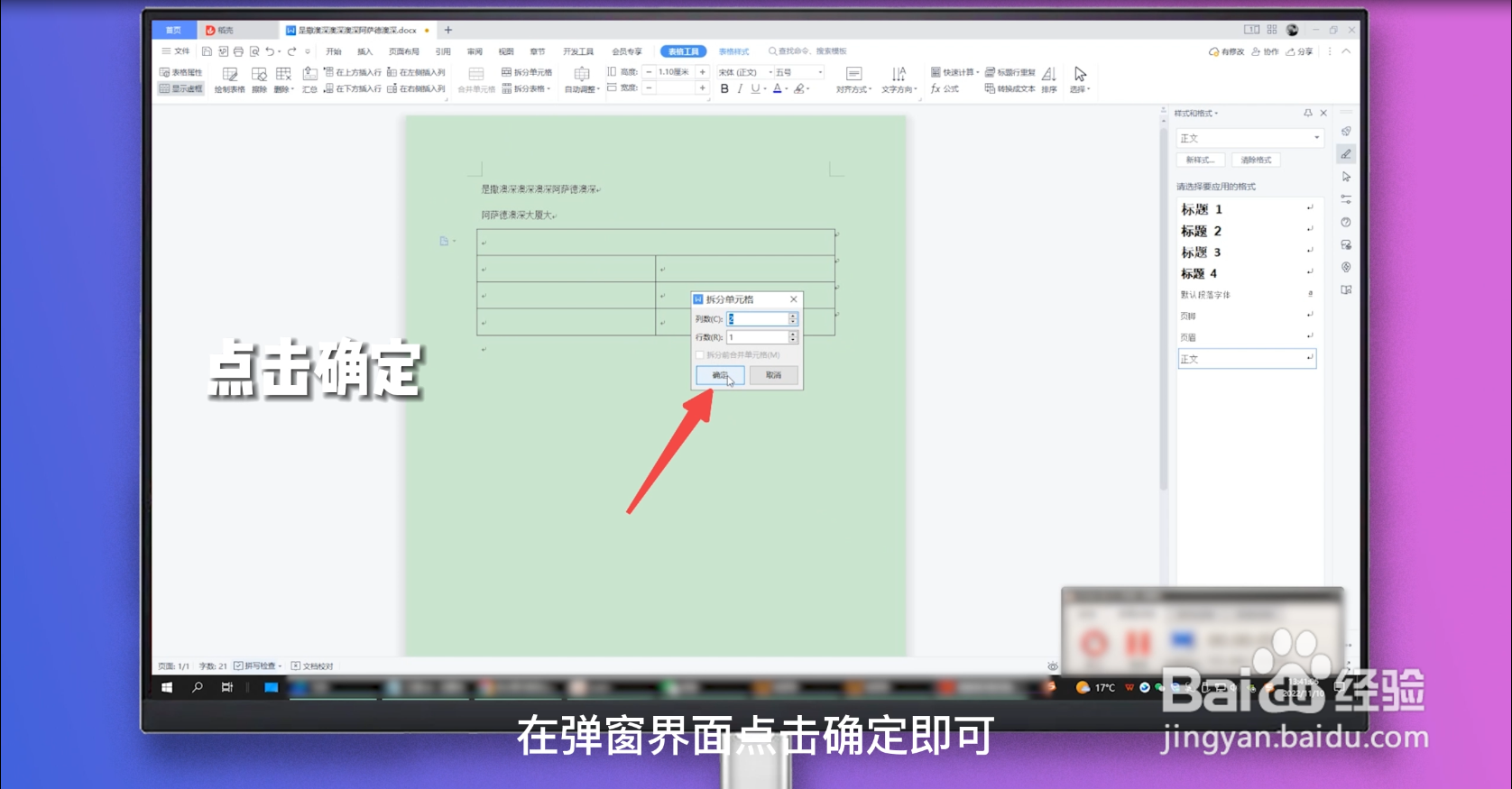Click the print icon in quick toolbar
This screenshot has height=789, width=1512.
[x=238, y=51]
